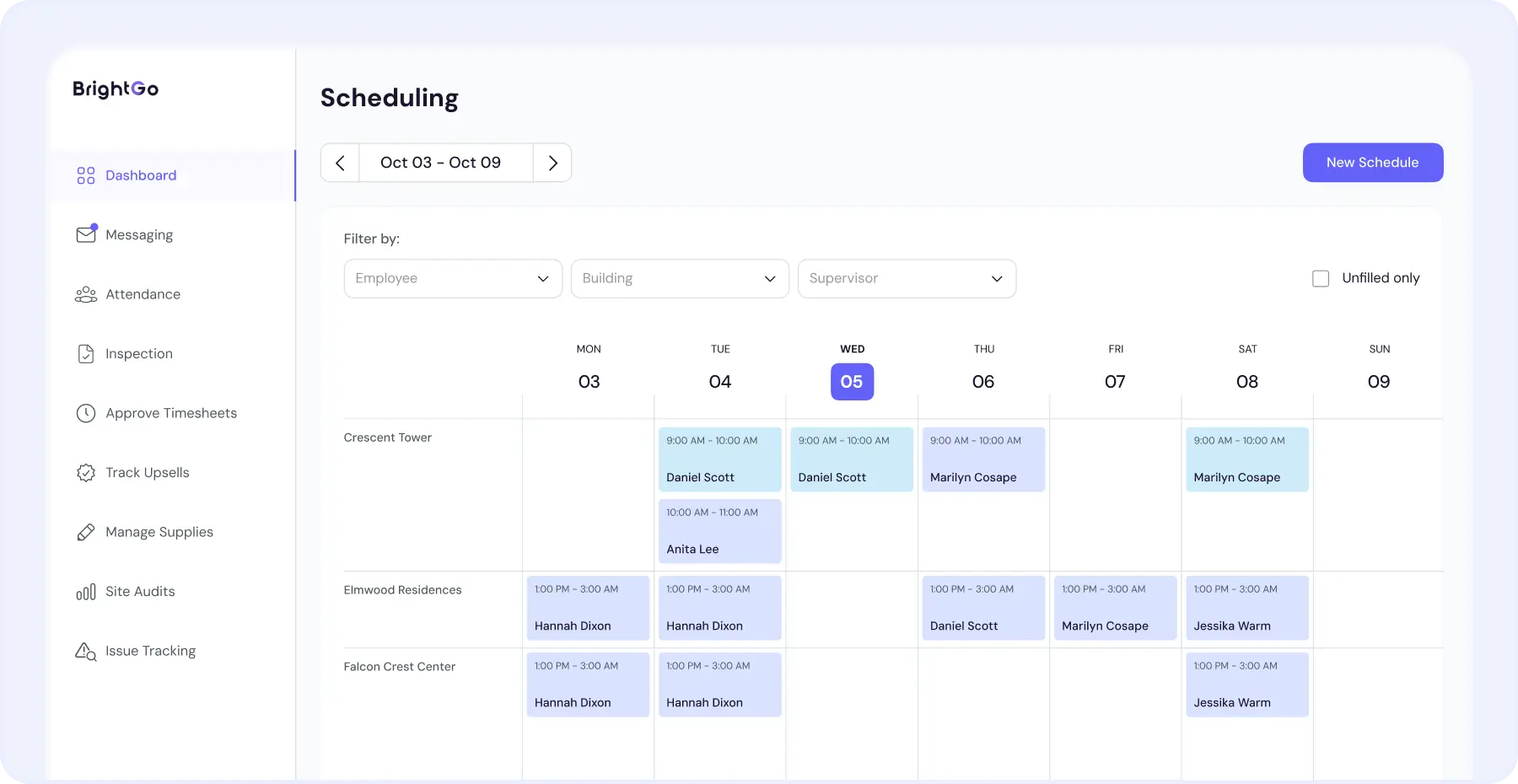Open Track Upsells from the sidebar
This screenshot has width=1518, height=784.
pyautogui.click(x=147, y=472)
